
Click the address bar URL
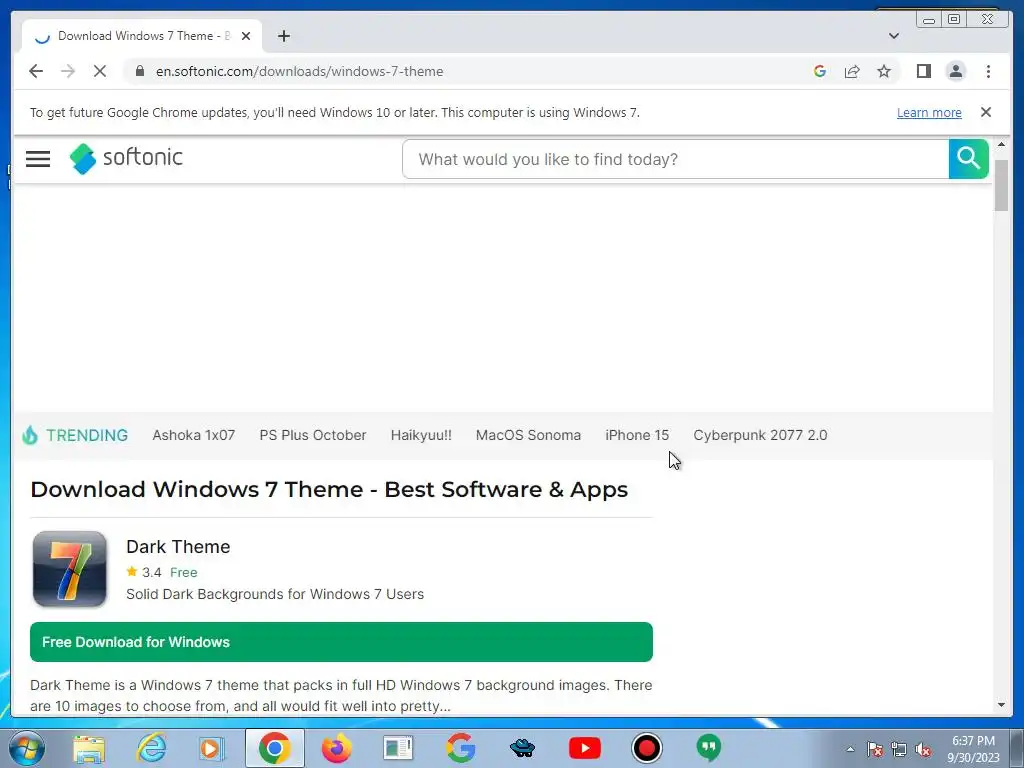click(x=299, y=71)
